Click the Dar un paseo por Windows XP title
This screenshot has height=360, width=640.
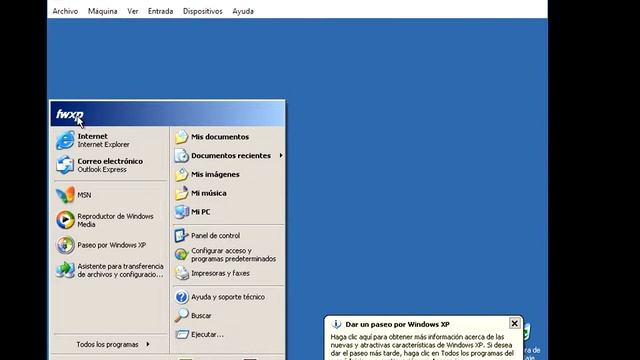click(x=398, y=324)
